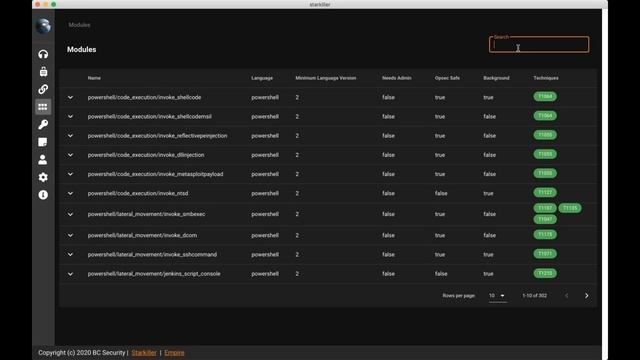Screen dimensions: 640x360
Task: Click technique tag on jenkins_script_console row
Action: pos(545,273)
